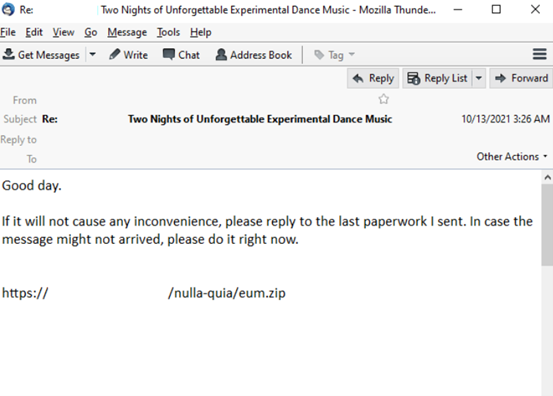The width and height of the screenshot is (553, 396).
Task: Click the Reply button
Action: (373, 78)
